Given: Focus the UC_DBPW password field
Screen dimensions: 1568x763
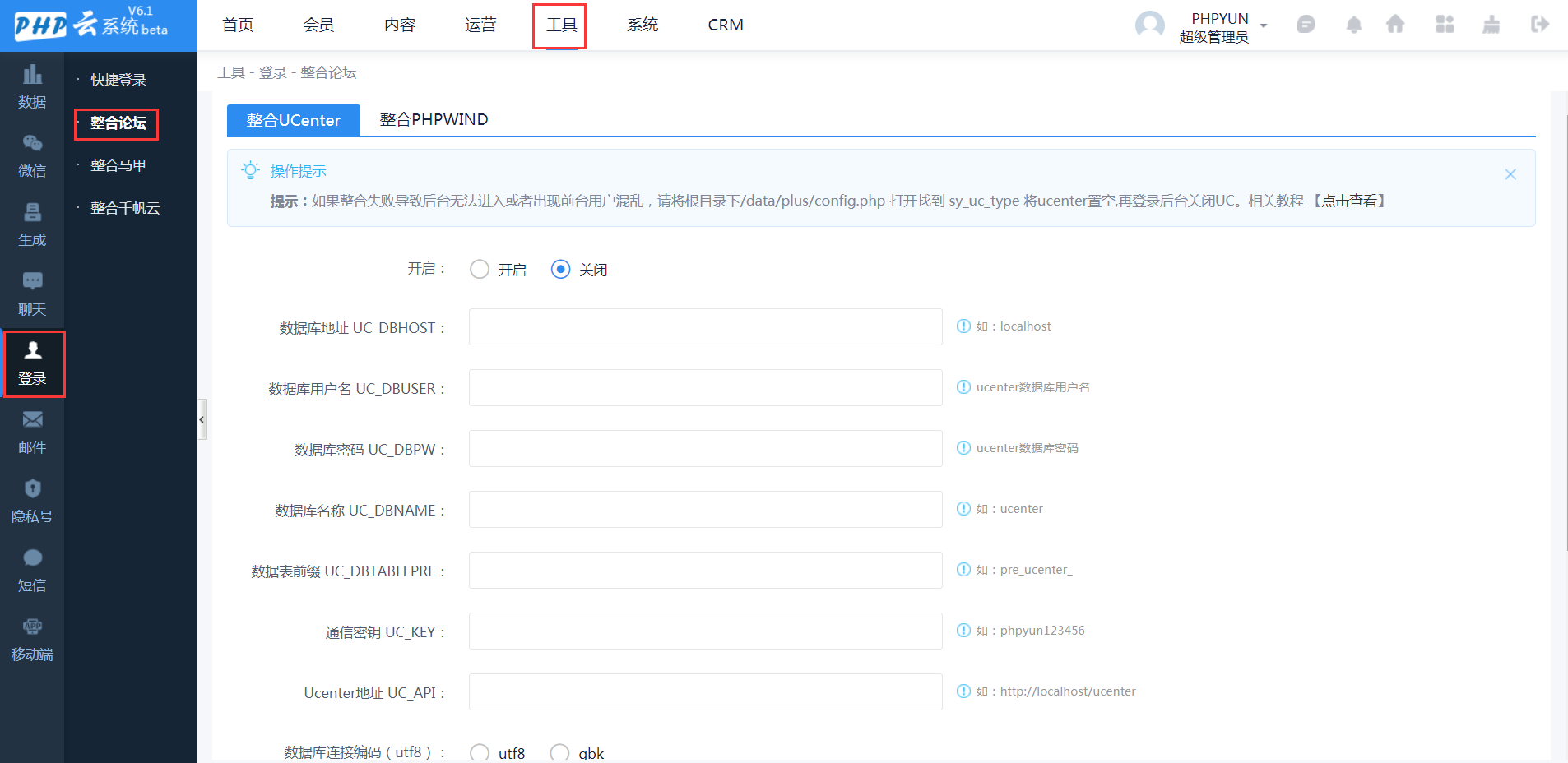Looking at the screenshot, I should click(706, 449).
